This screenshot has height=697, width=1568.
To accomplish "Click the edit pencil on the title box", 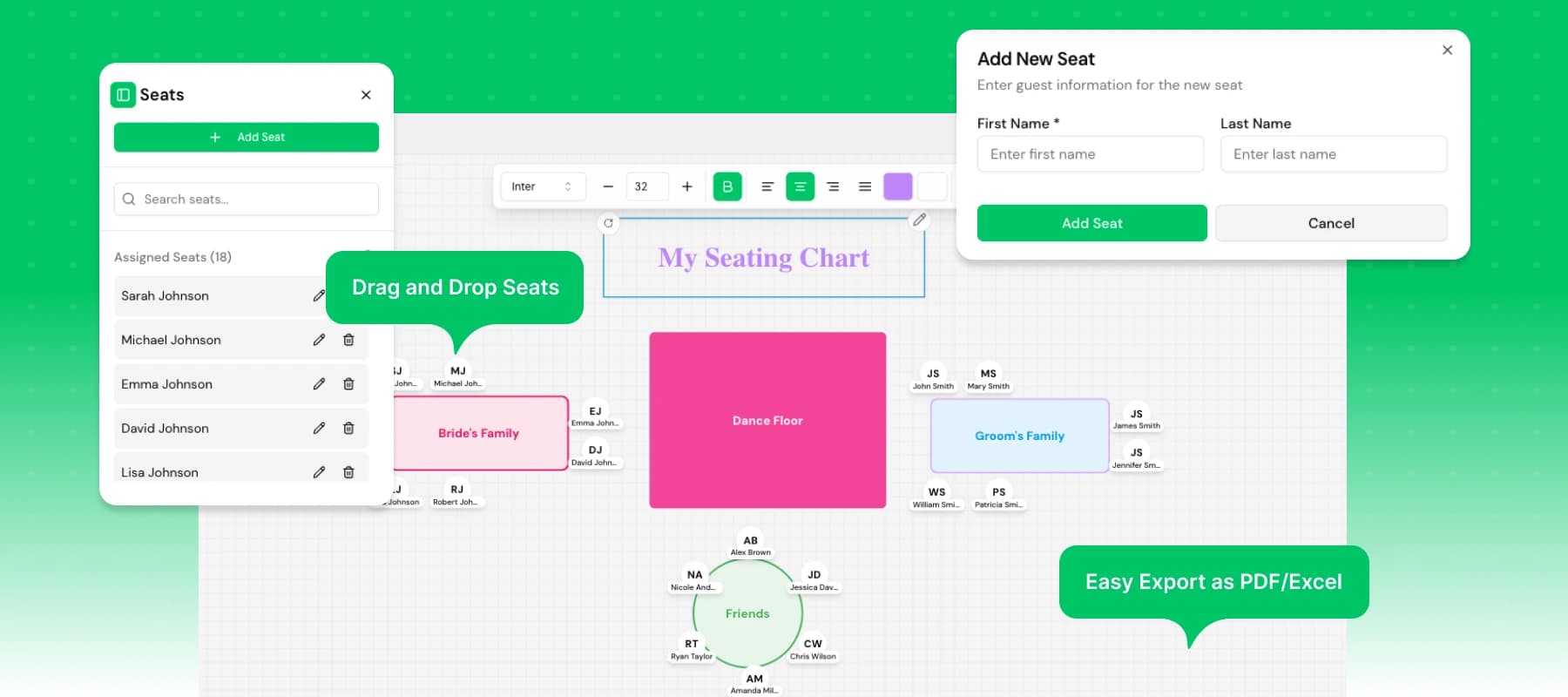I will [x=919, y=220].
